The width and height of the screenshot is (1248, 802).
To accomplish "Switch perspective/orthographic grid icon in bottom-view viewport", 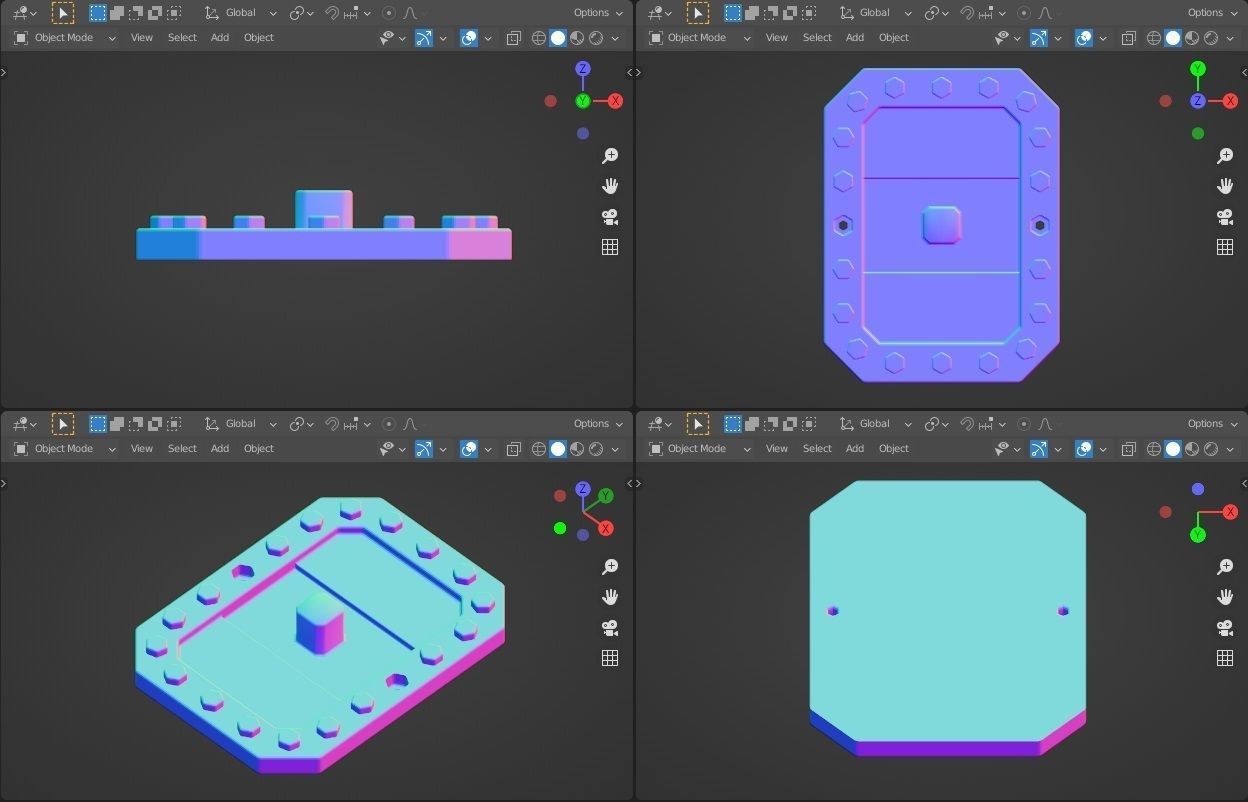I will pos(1225,658).
